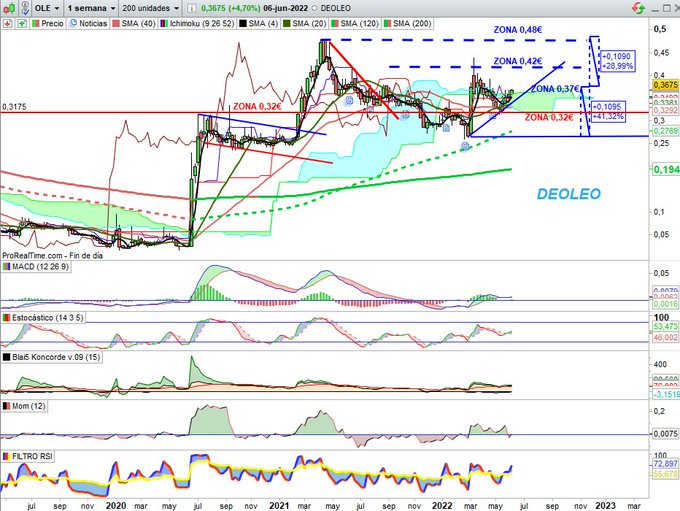Click the 53,473 stochastic value tag
This screenshot has height=511, width=680.
click(666, 326)
